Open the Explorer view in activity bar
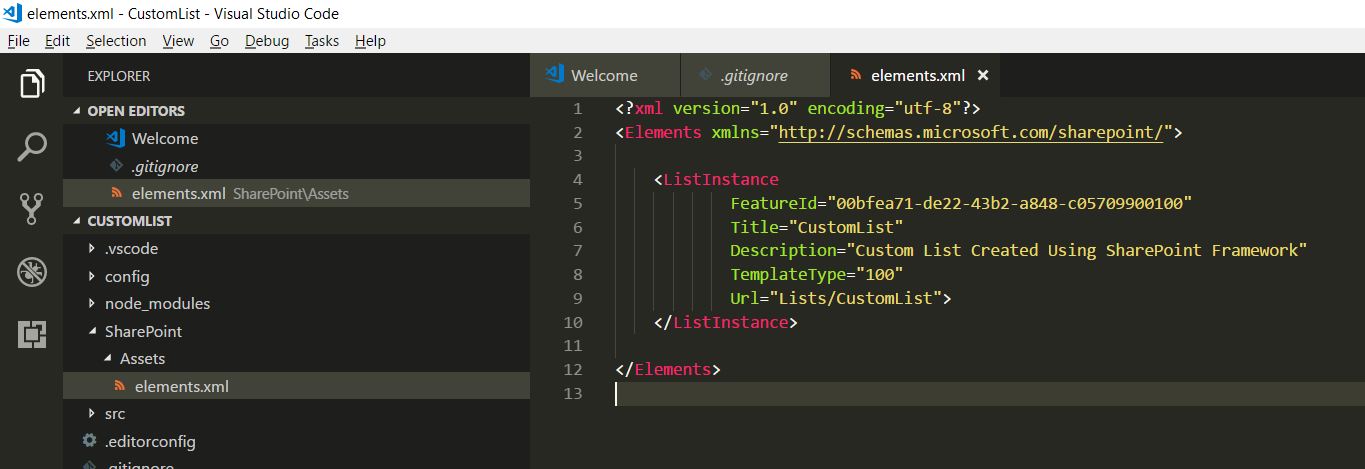 32,83
